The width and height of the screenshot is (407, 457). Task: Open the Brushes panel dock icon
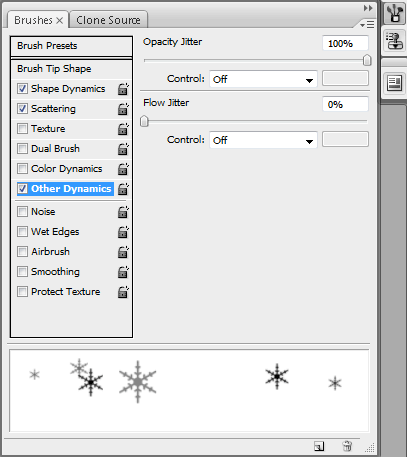click(394, 13)
